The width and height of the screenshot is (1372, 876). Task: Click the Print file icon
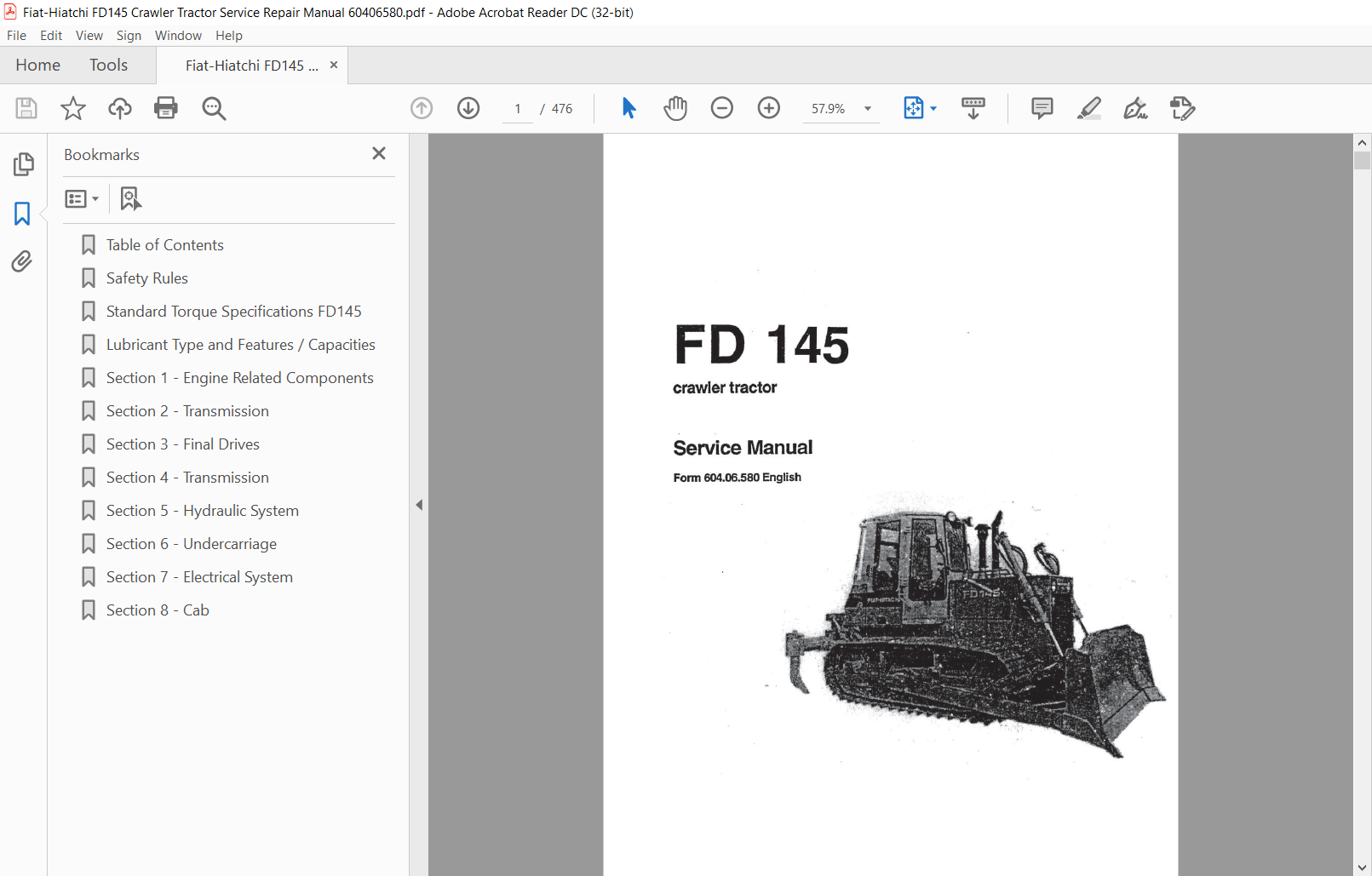pos(166,108)
